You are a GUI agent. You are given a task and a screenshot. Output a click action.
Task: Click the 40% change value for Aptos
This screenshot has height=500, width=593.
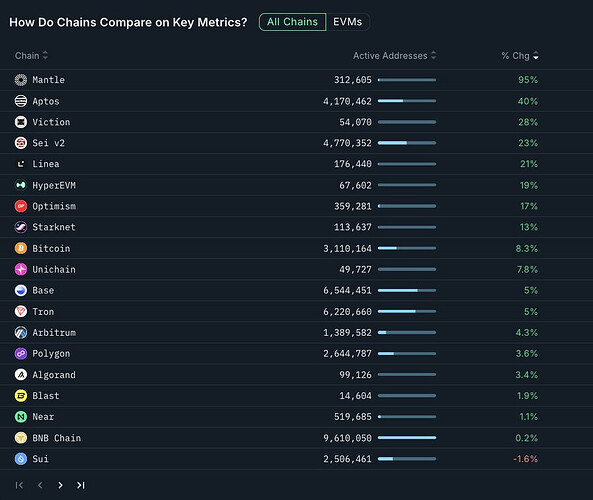528,101
